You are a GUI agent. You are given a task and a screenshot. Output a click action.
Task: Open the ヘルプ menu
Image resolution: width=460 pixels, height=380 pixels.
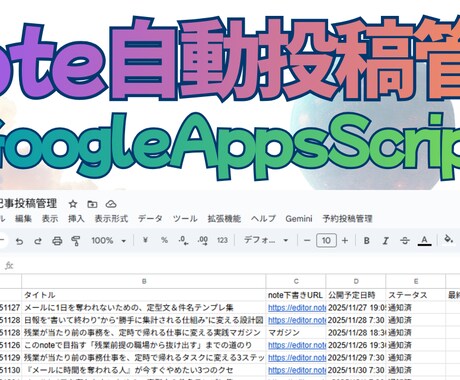(263, 219)
